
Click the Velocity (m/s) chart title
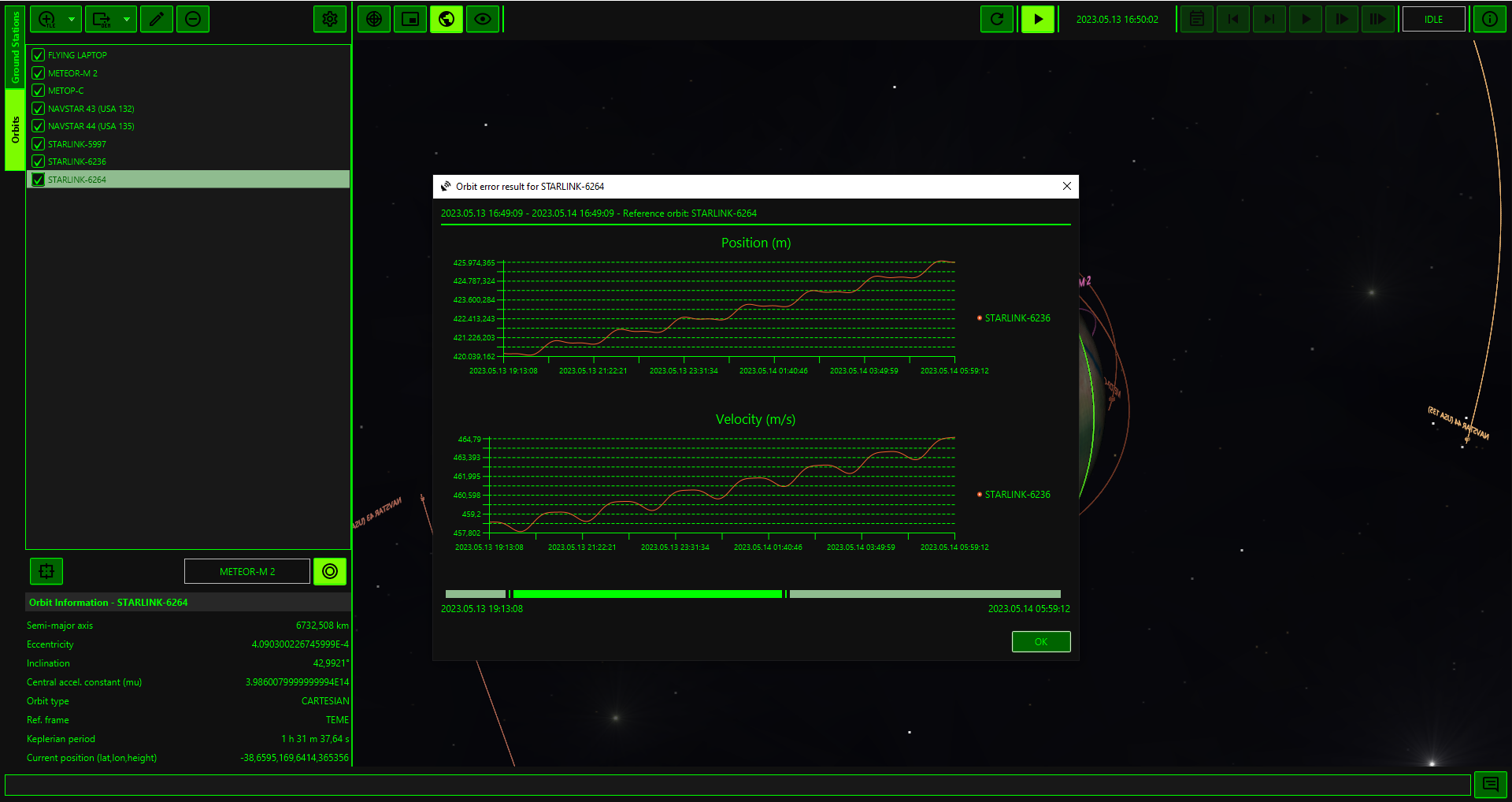tap(756, 419)
